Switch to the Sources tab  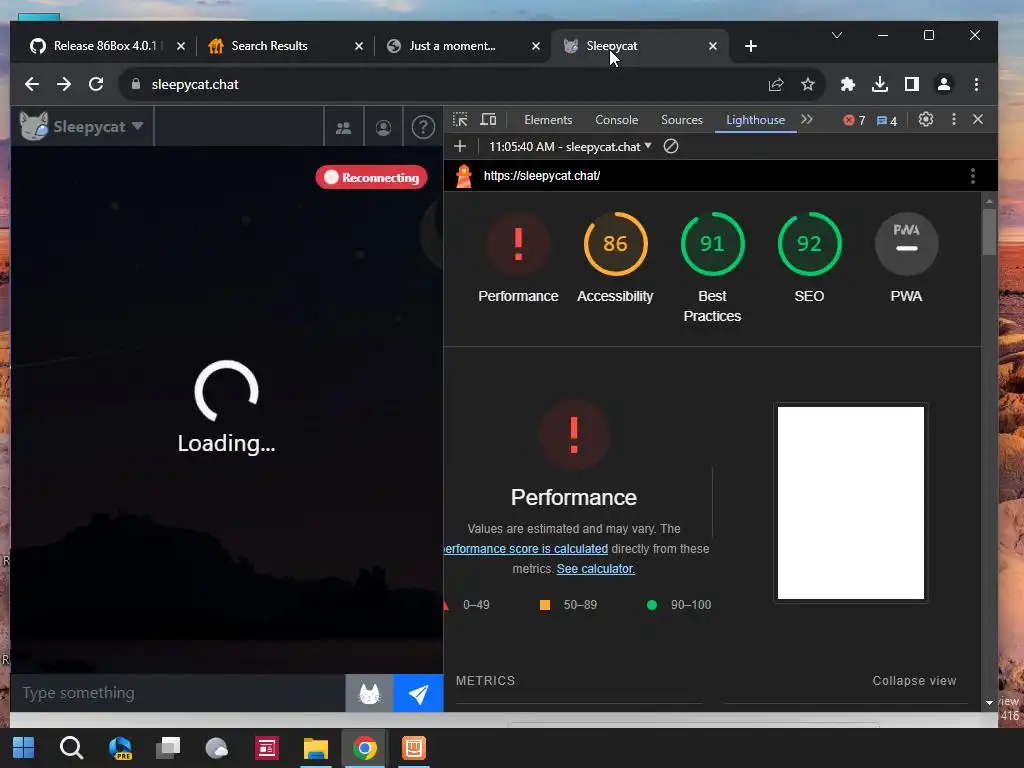682,120
